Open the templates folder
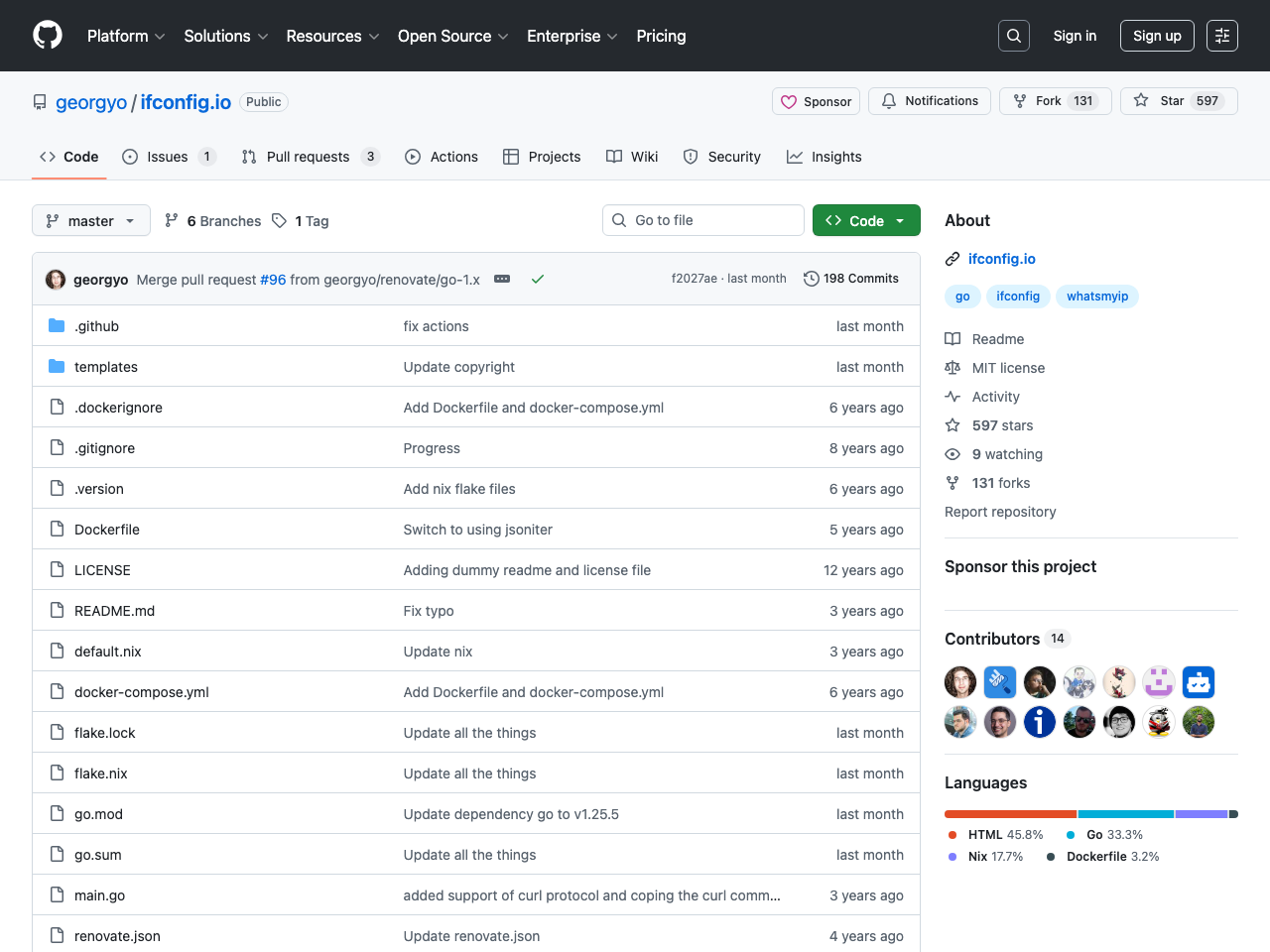This screenshot has height=952, width=1270. click(x=106, y=367)
